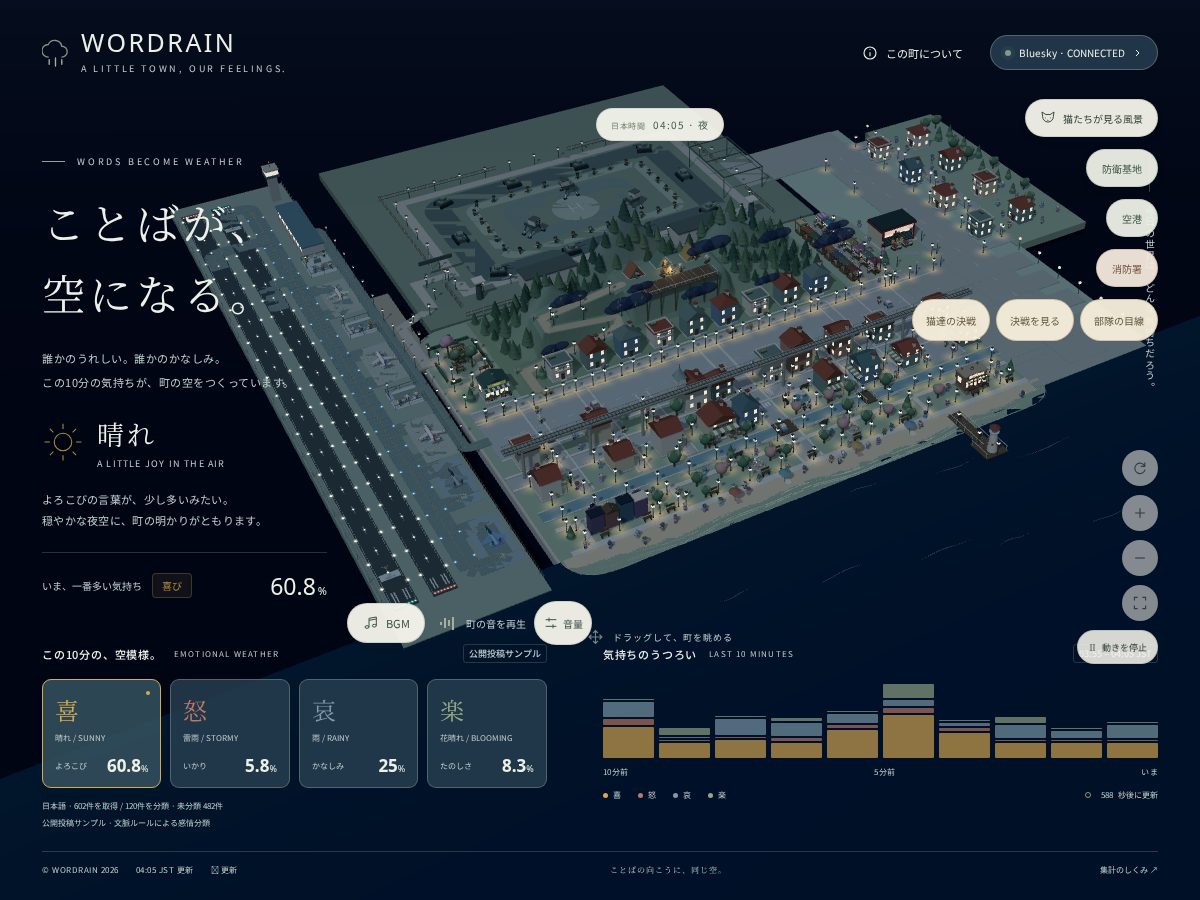Screen dimensions: 1200x900
Task: Play town sounds via 町の音を再生
Action: tap(483, 623)
